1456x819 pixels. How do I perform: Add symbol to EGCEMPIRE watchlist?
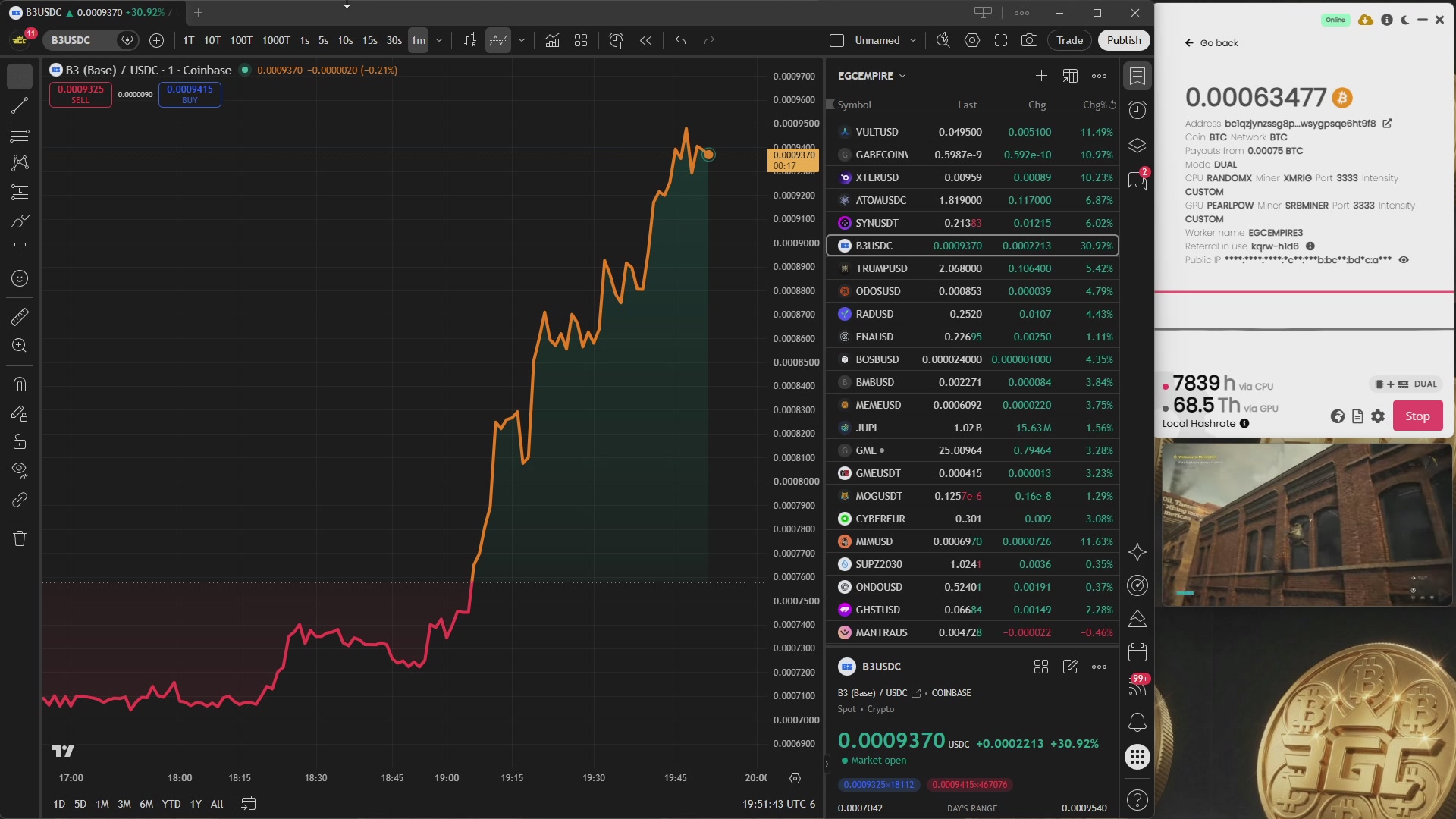coord(1041,76)
